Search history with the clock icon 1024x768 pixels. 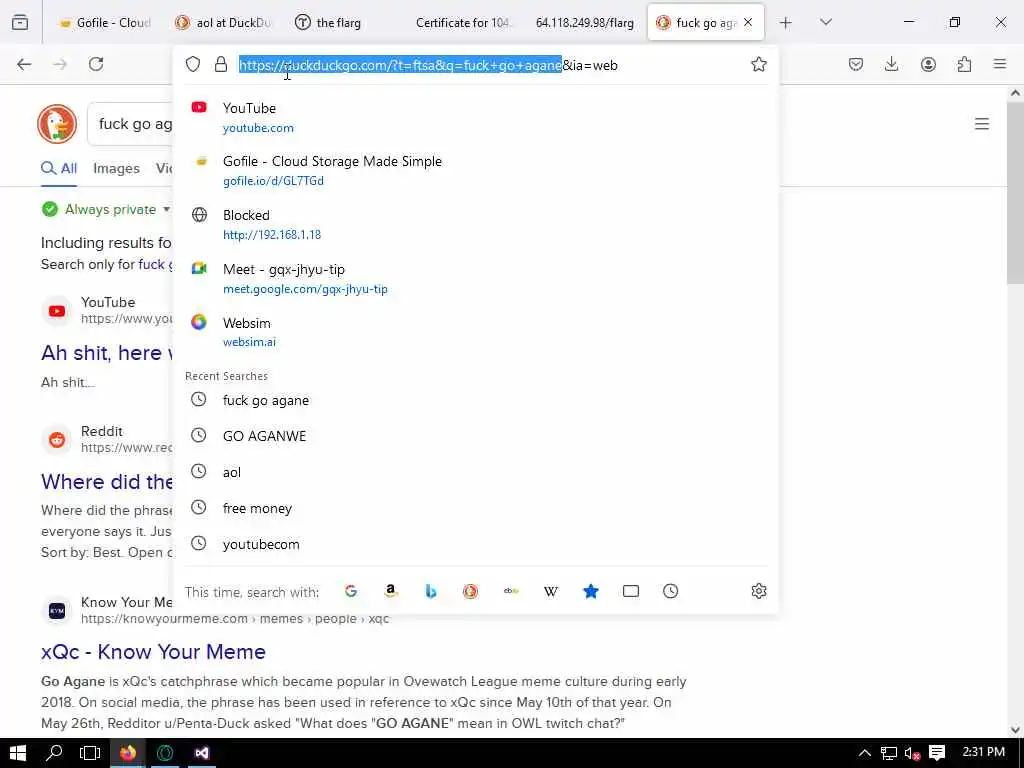point(670,591)
